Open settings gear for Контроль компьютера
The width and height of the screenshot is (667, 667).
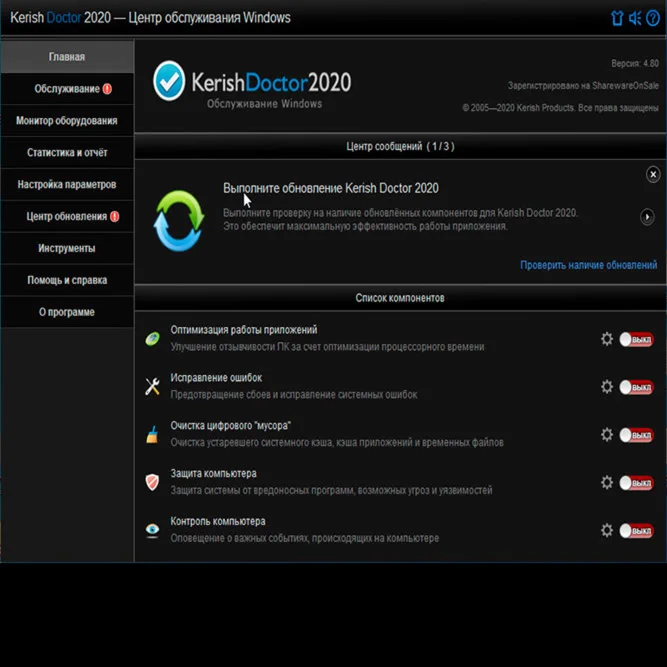click(607, 530)
